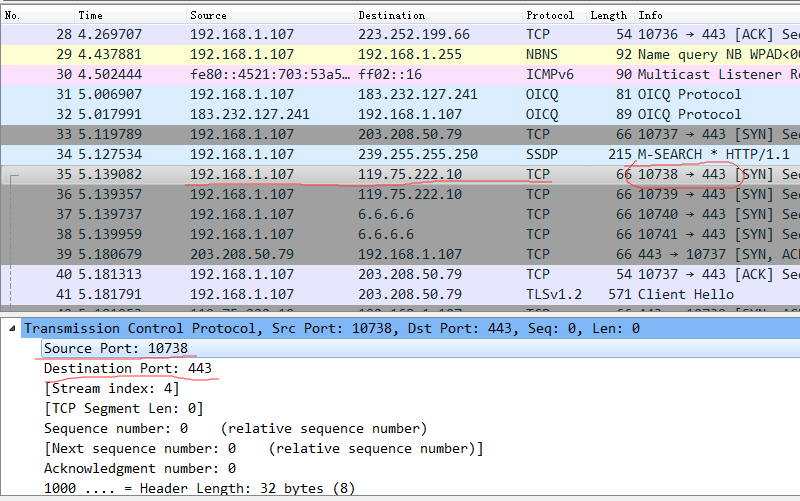Click the Source column header
Screen dimensions: 800x501
(x=208, y=15)
